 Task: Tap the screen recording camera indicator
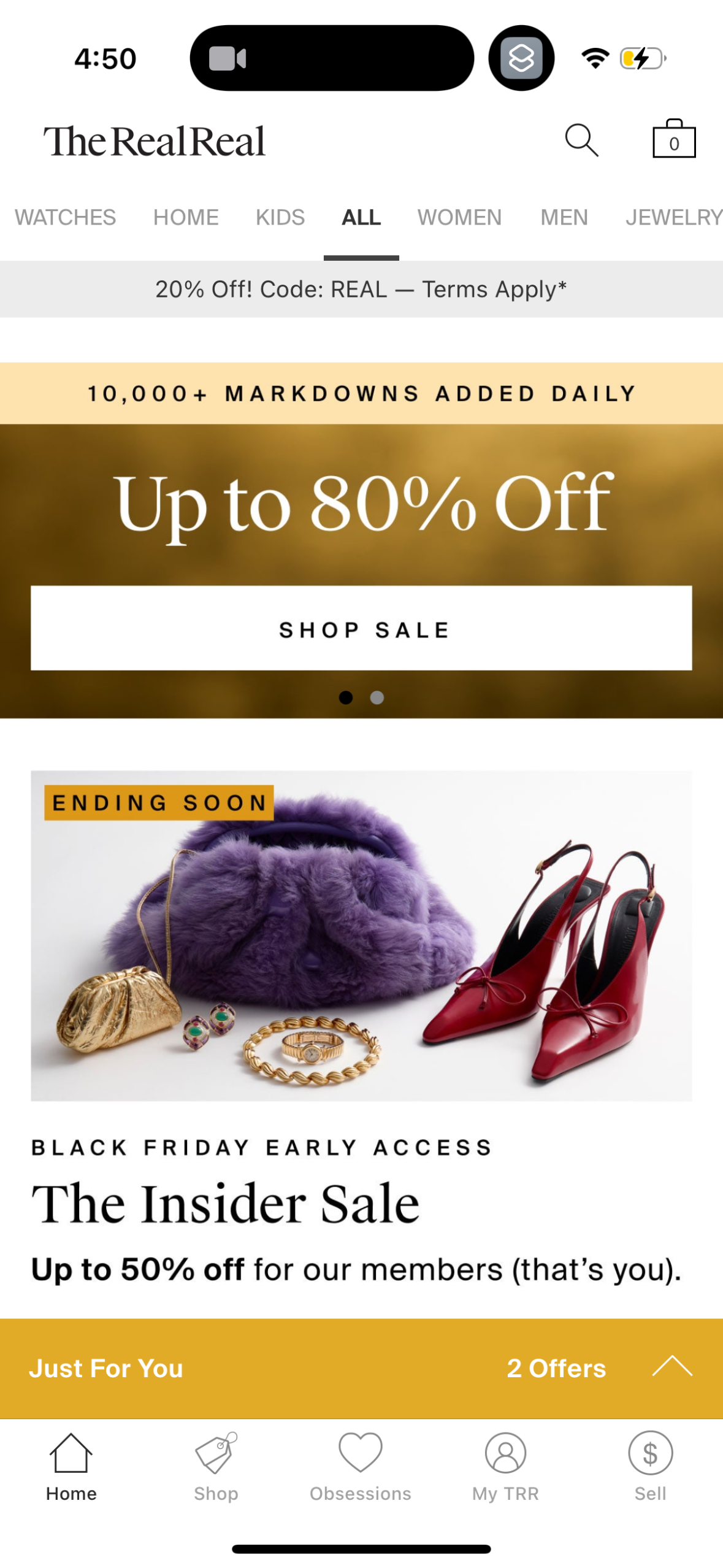pos(228,58)
